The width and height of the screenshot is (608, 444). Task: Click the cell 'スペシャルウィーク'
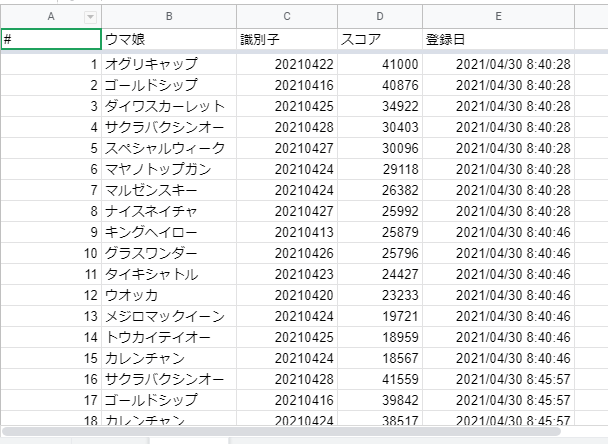click(x=169, y=148)
